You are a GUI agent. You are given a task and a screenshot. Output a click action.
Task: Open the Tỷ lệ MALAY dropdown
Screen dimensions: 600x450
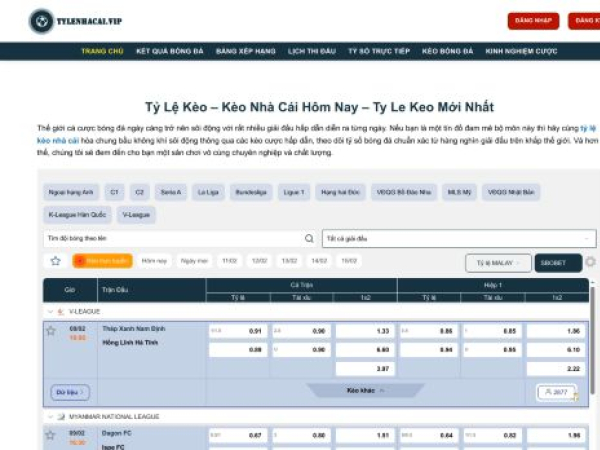coord(498,263)
